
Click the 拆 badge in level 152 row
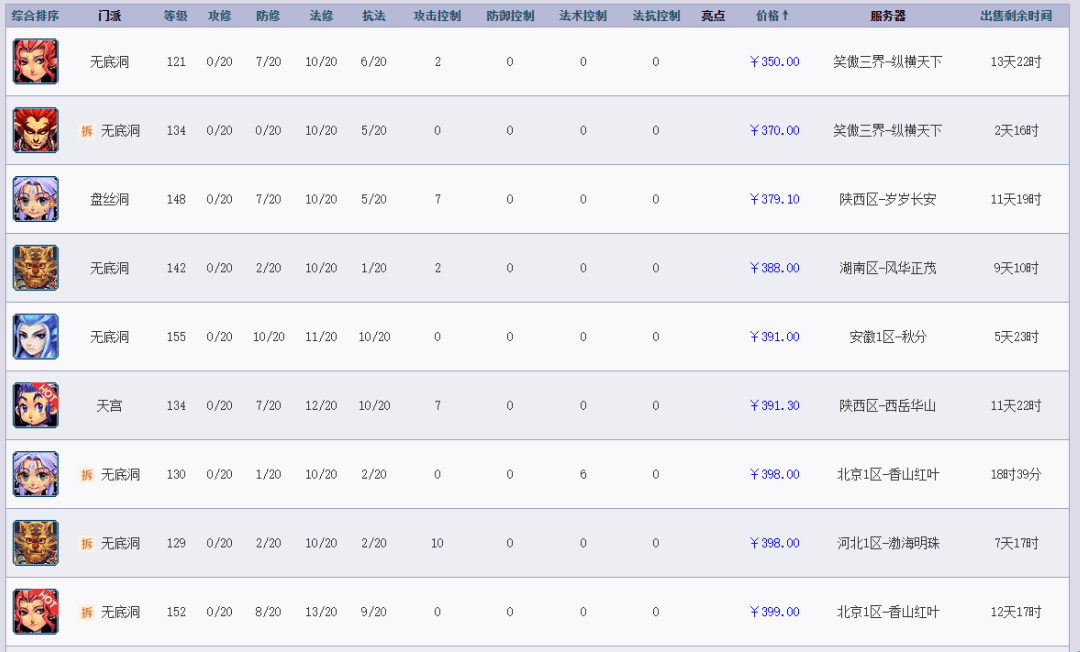click(x=87, y=613)
